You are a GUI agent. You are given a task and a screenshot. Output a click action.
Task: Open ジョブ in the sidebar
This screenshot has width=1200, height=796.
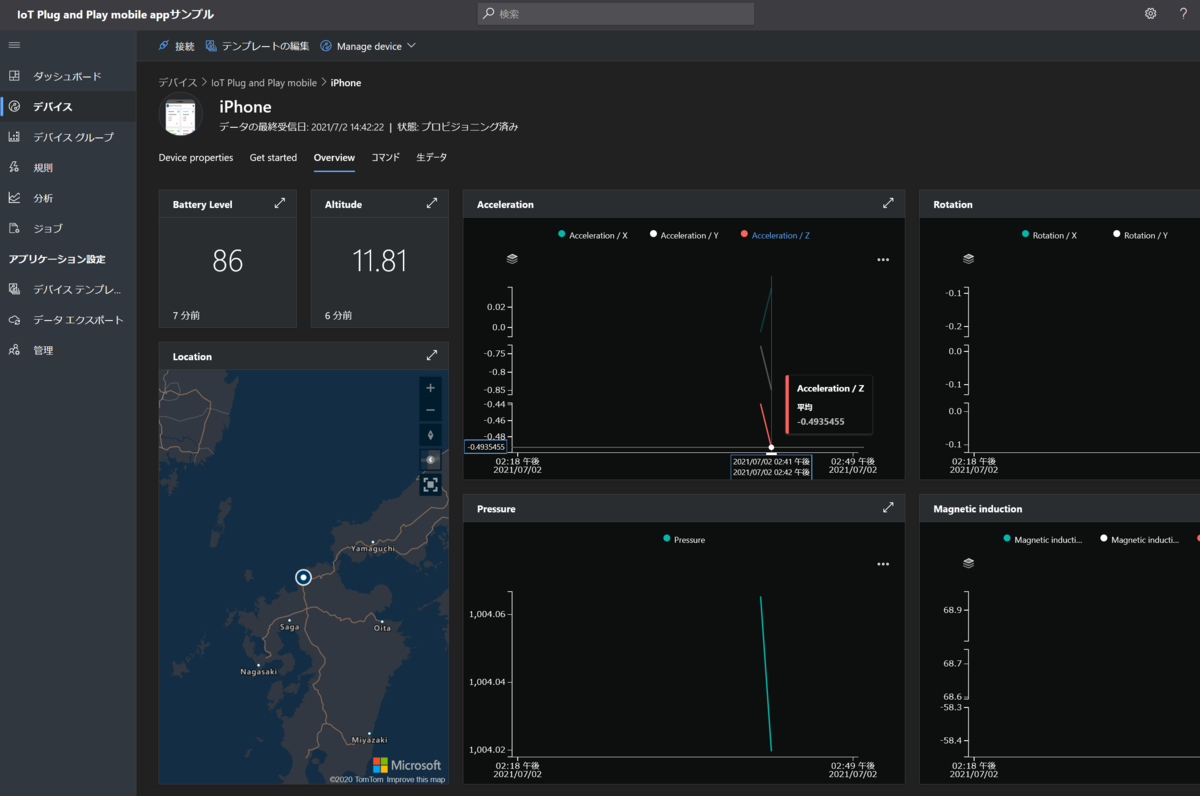[x=68, y=228]
